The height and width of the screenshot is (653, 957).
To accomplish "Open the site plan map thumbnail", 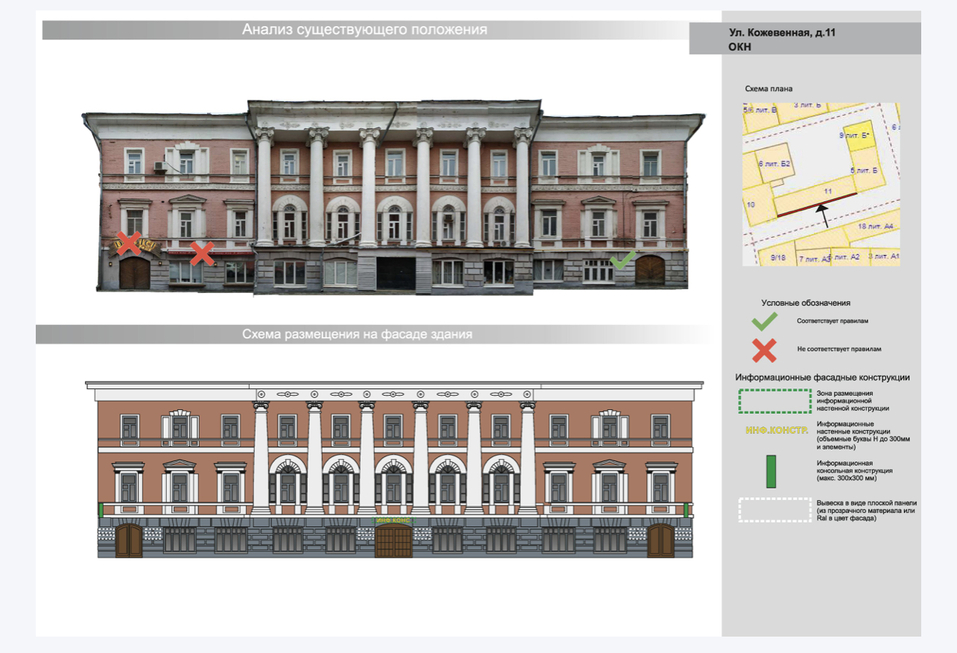I will point(821,181).
